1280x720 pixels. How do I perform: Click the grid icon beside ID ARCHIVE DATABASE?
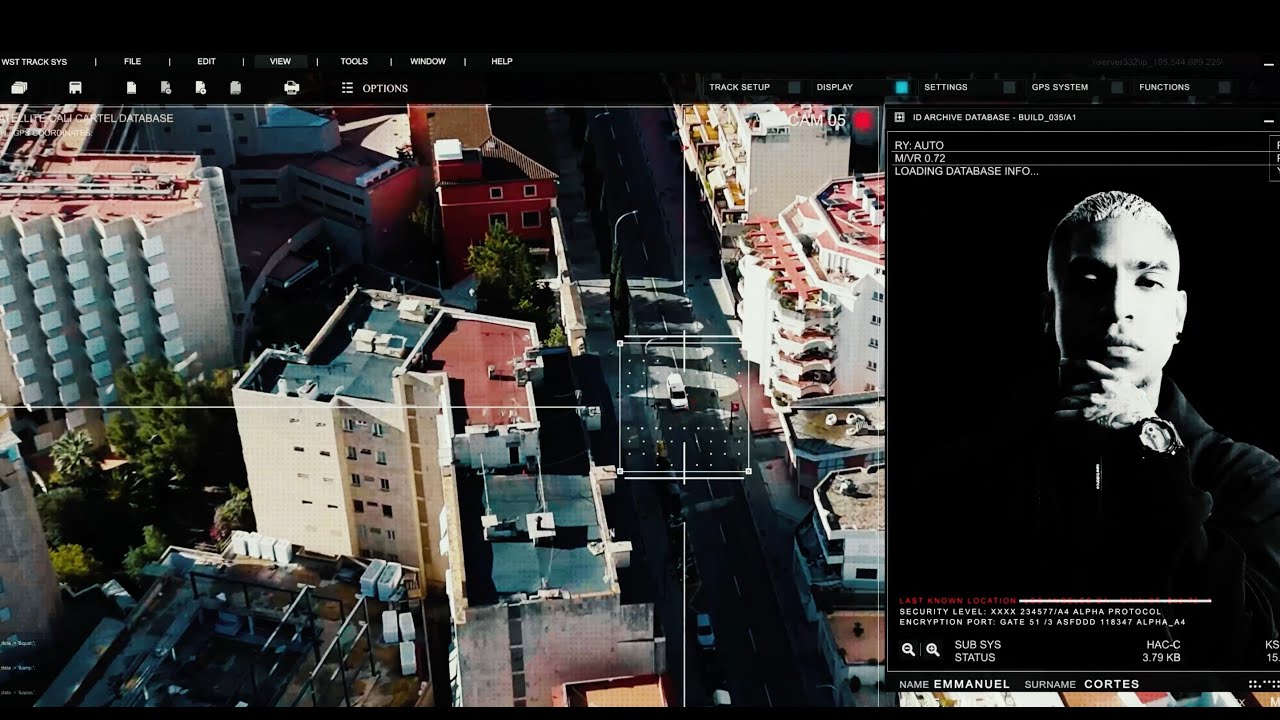[901, 117]
